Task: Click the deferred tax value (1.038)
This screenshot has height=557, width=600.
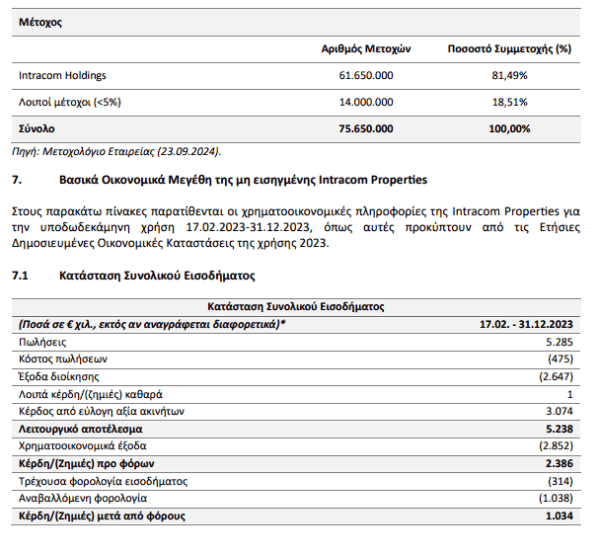Action: tap(556, 498)
